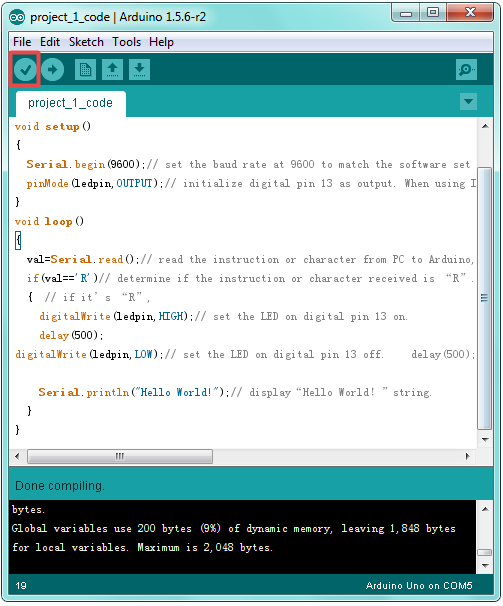Click the 'void loop()' line
The image size is (503, 606).
point(49,221)
